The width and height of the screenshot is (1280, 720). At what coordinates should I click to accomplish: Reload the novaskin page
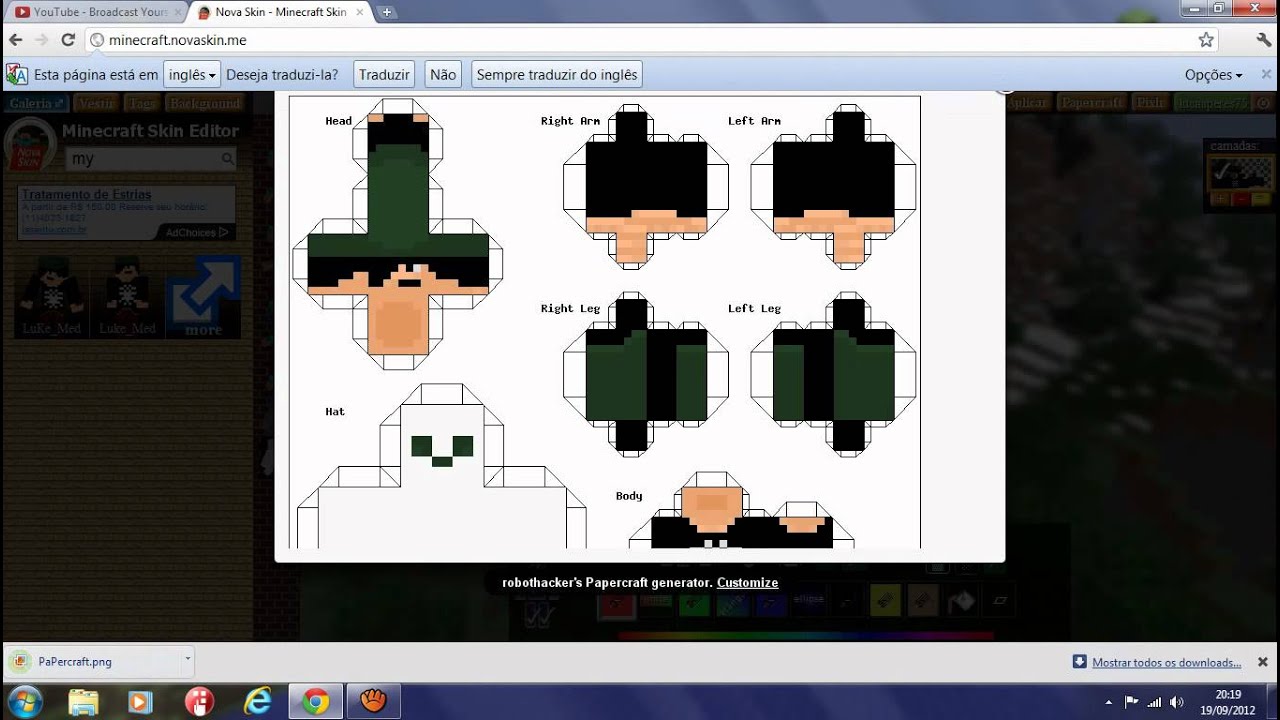tap(68, 40)
